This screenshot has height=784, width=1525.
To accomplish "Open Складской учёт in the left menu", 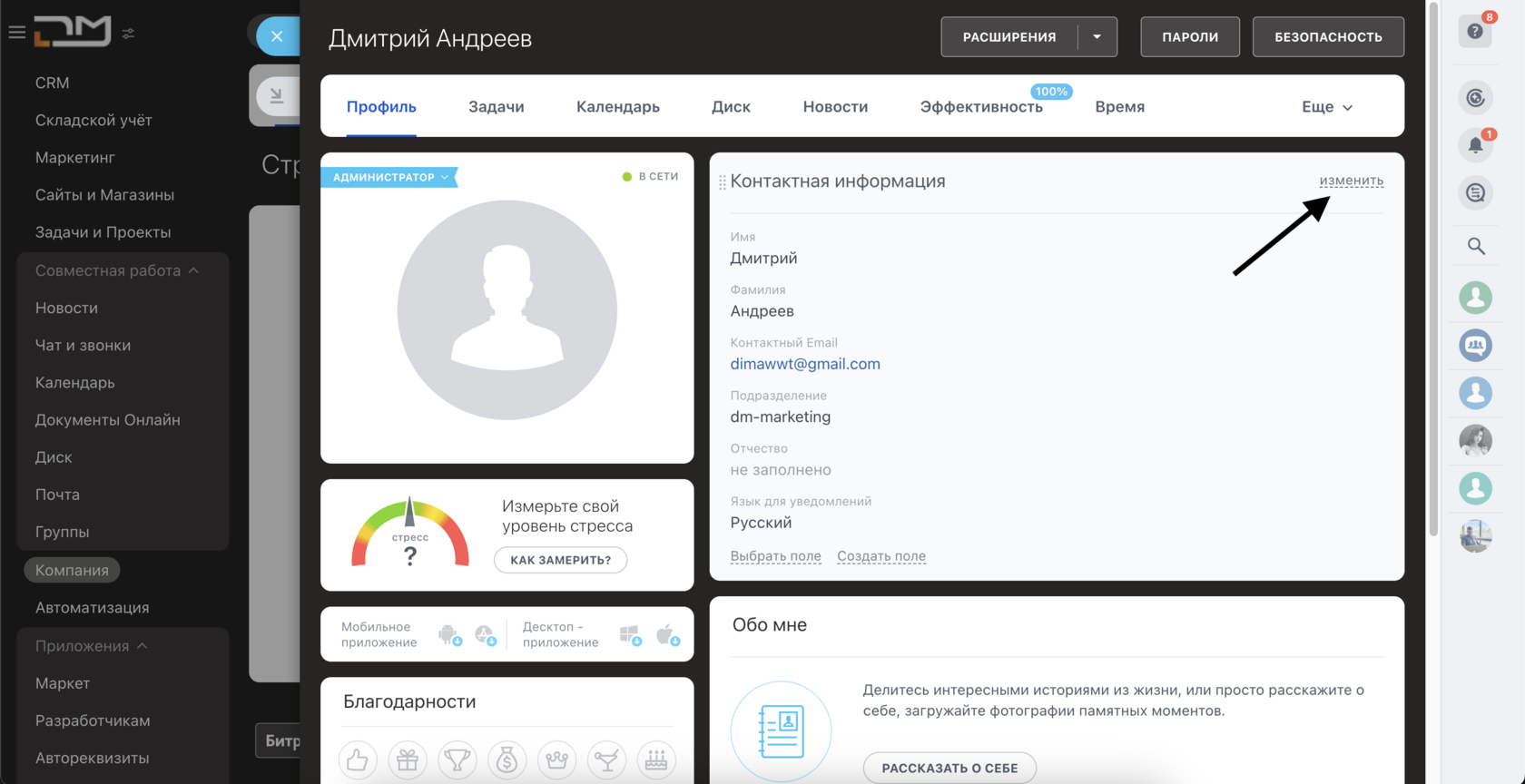I will (x=93, y=120).
